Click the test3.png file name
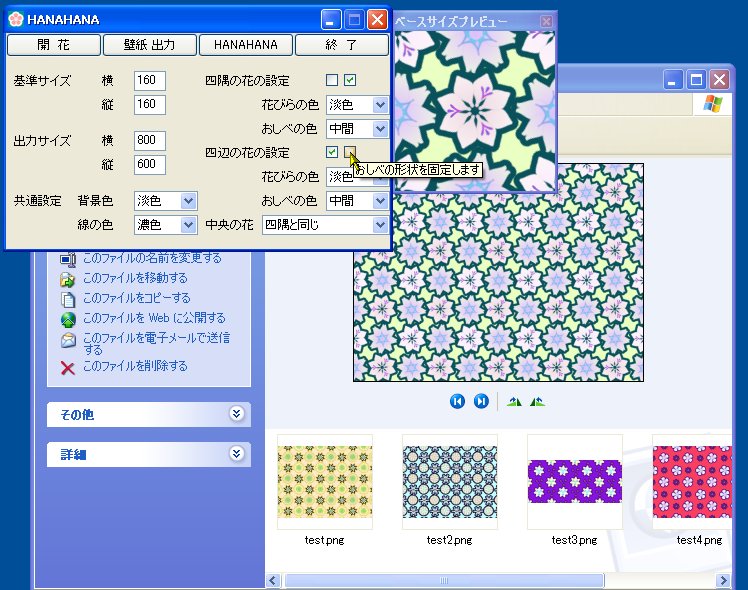Screen dimensions: 748x590 tap(574, 540)
